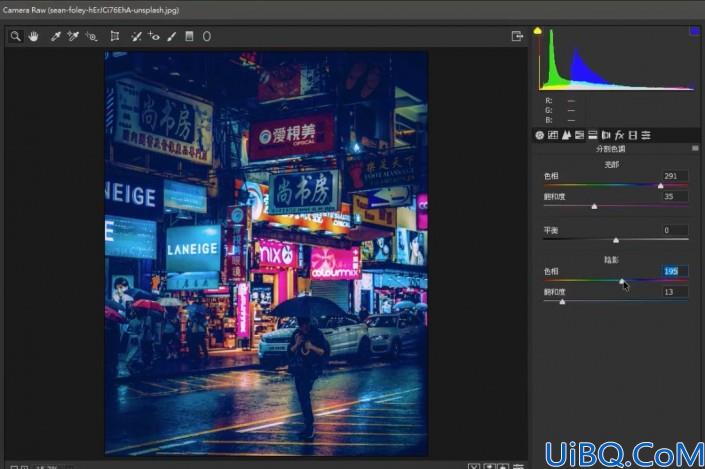The image size is (705, 469).
Task: Open the Detail panel tab
Action: [x=566, y=135]
